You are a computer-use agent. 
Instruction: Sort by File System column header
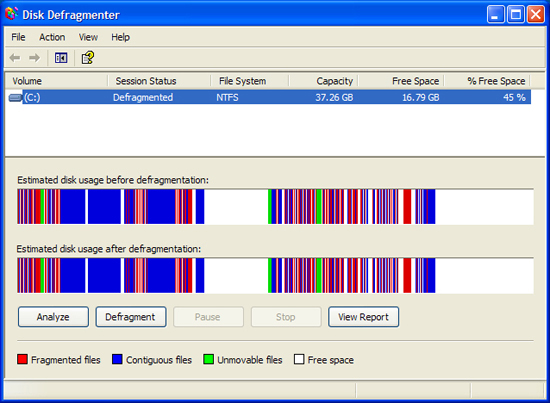[x=249, y=81]
